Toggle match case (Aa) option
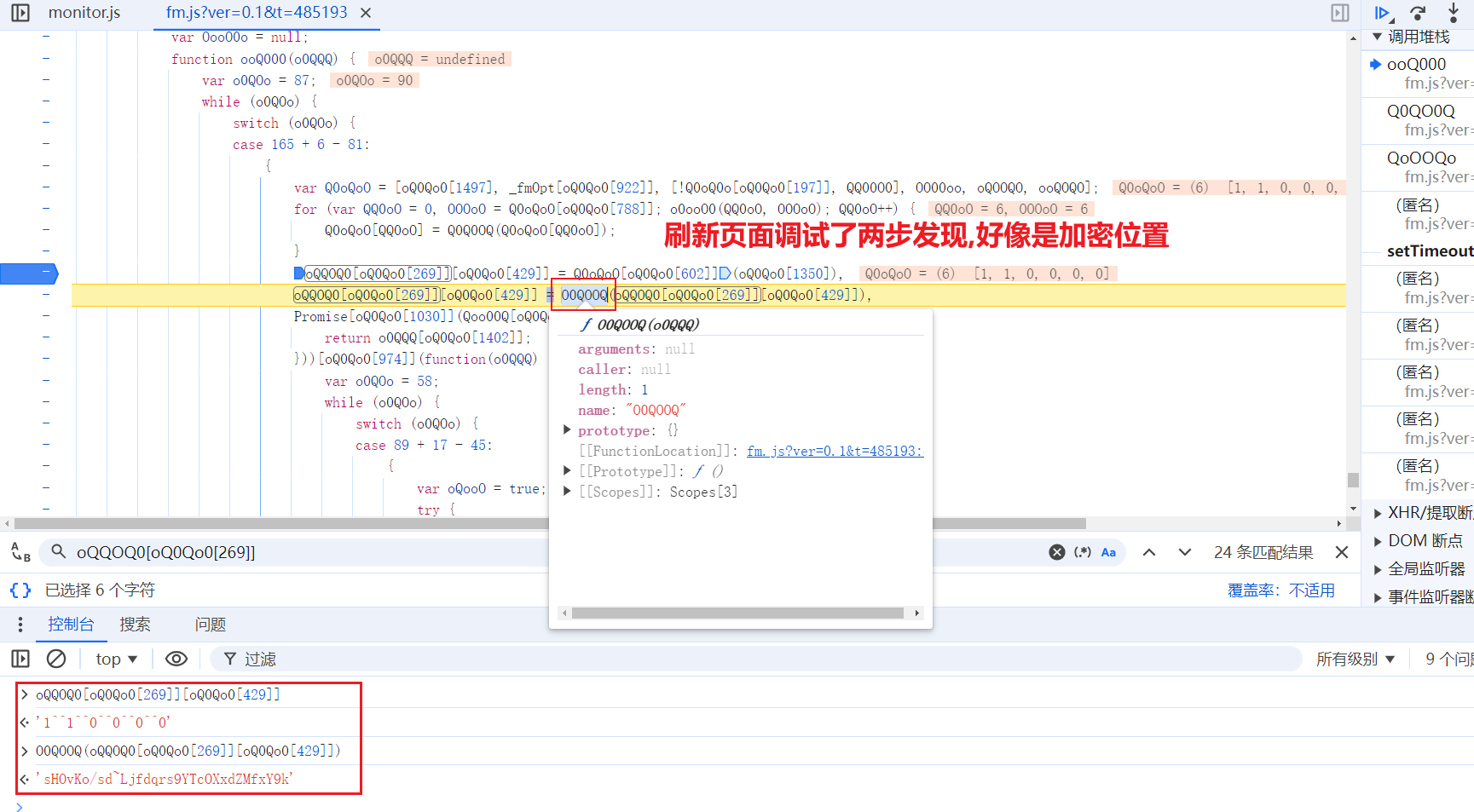 (x=1108, y=552)
